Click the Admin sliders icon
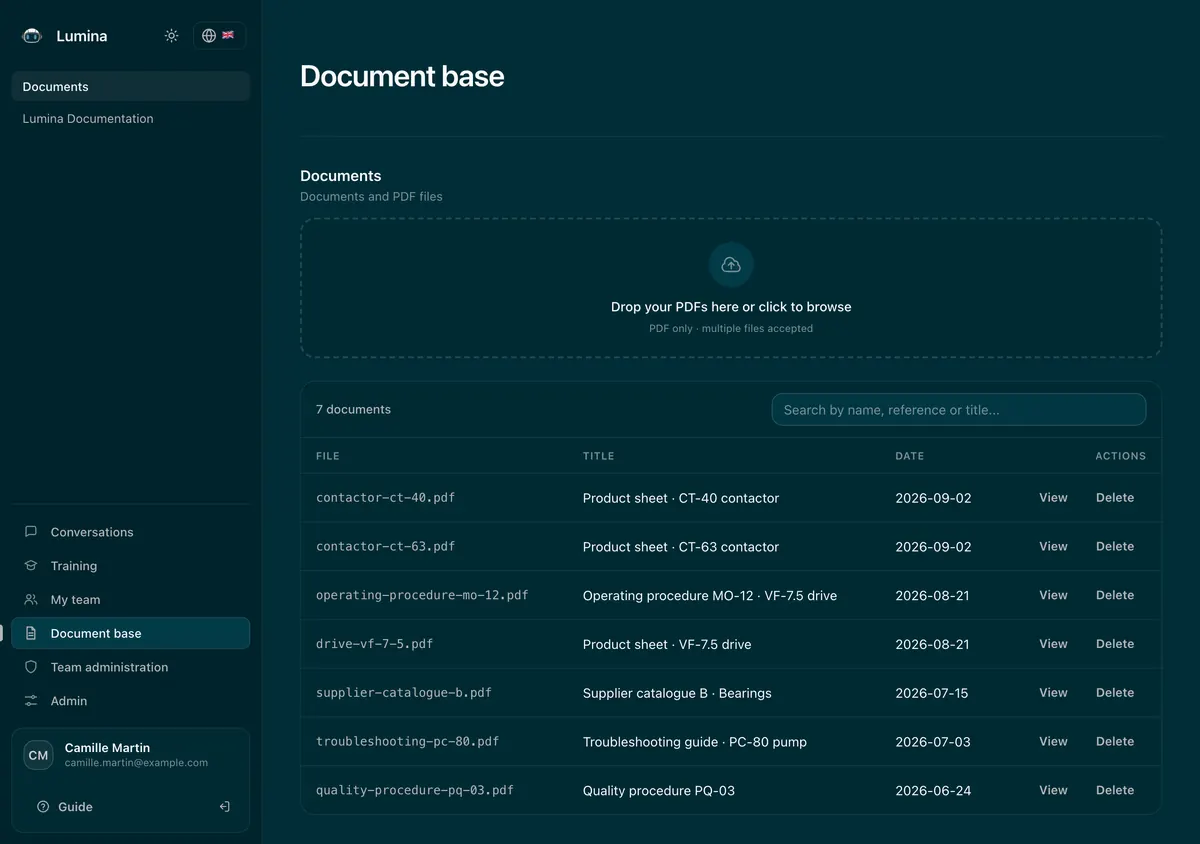Image resolution: width=1200 pixels, height=844 pixels. 31,701
